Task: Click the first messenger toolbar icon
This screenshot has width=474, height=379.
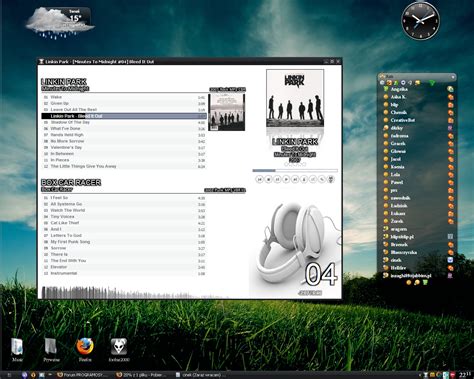Action: coord(382,83)
